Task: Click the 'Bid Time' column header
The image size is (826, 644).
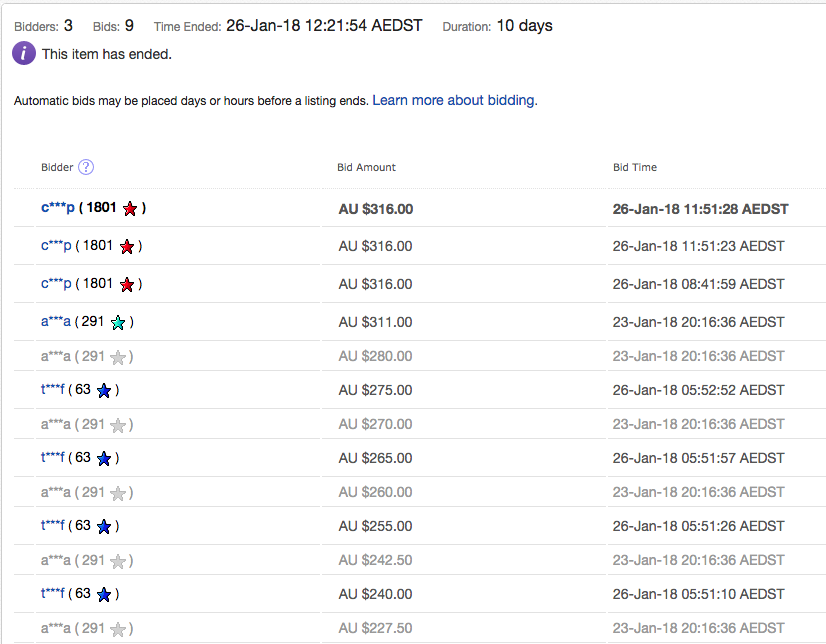Action: coord(634,167)
